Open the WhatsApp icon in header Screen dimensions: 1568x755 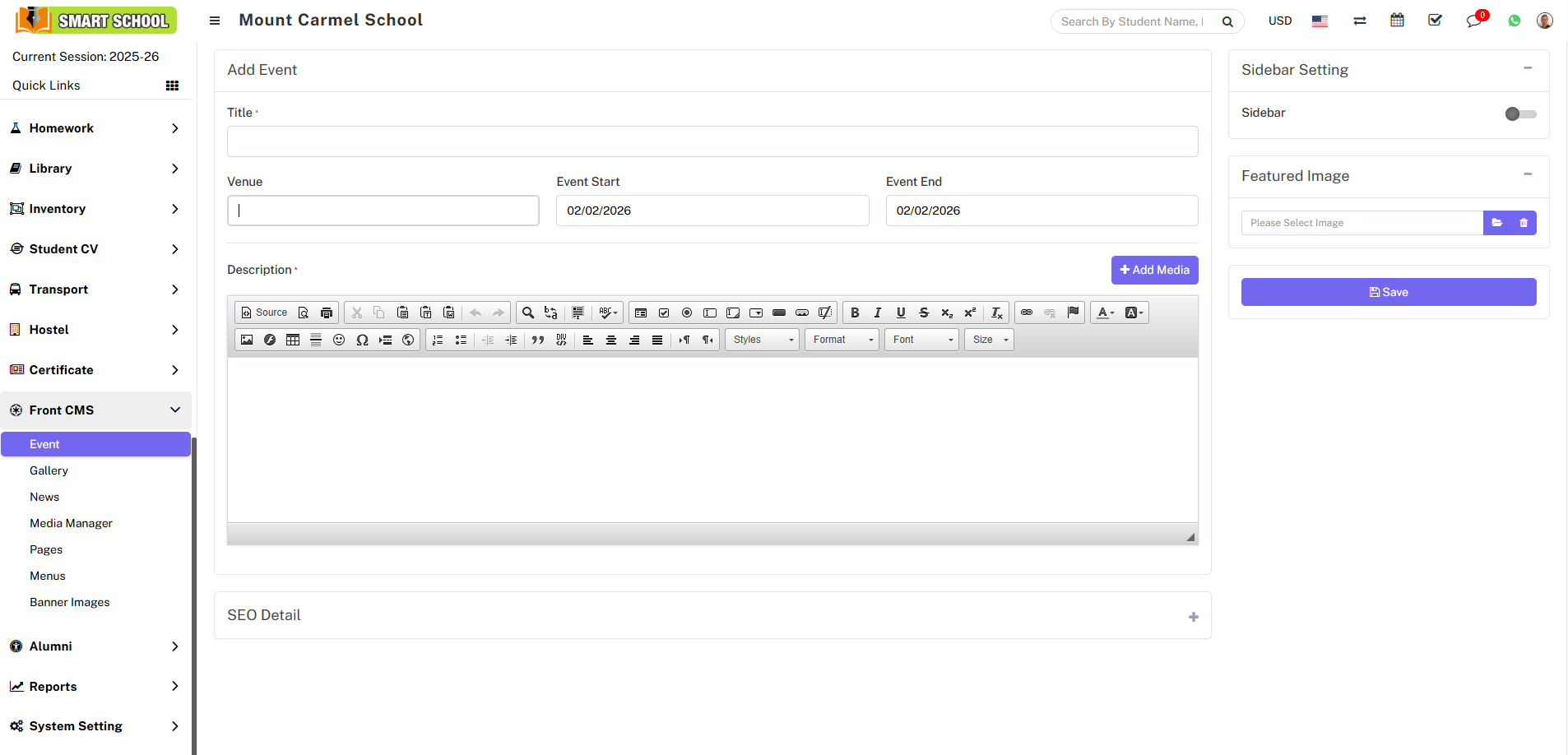(1514, 21)
